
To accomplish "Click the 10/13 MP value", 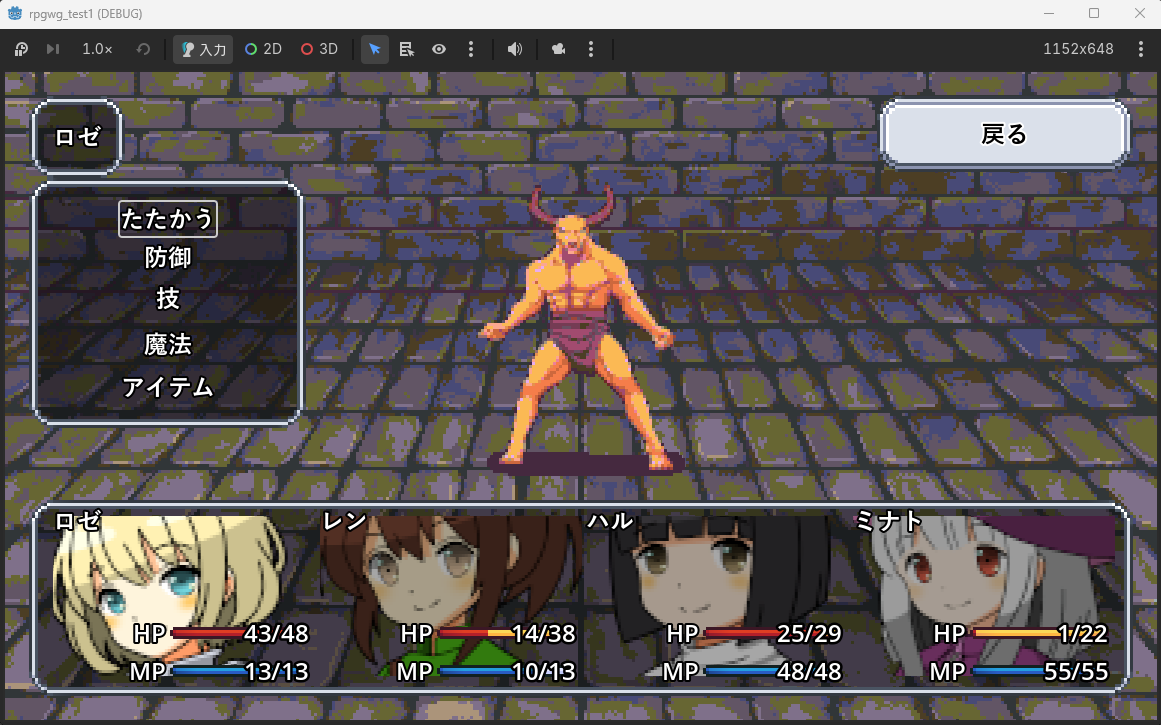I will (543, 672).
